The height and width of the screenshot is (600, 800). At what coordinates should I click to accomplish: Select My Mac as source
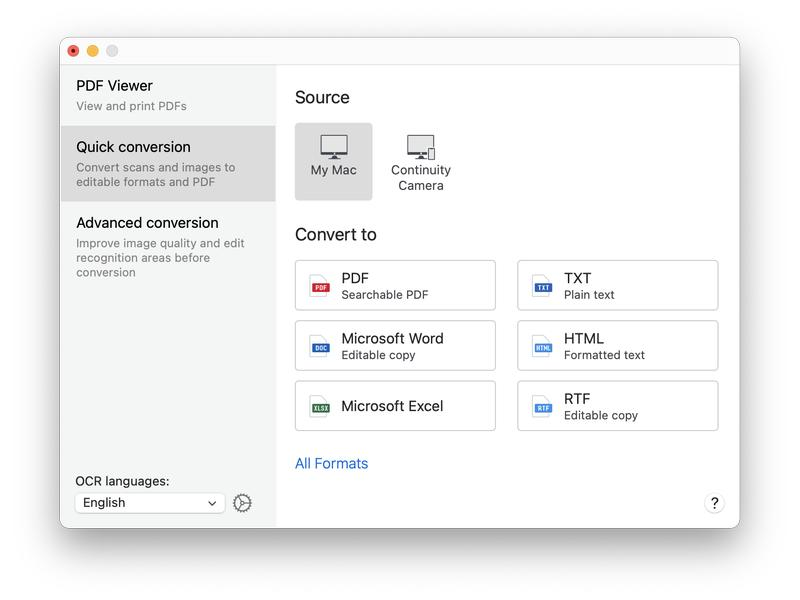coord(333,161)
